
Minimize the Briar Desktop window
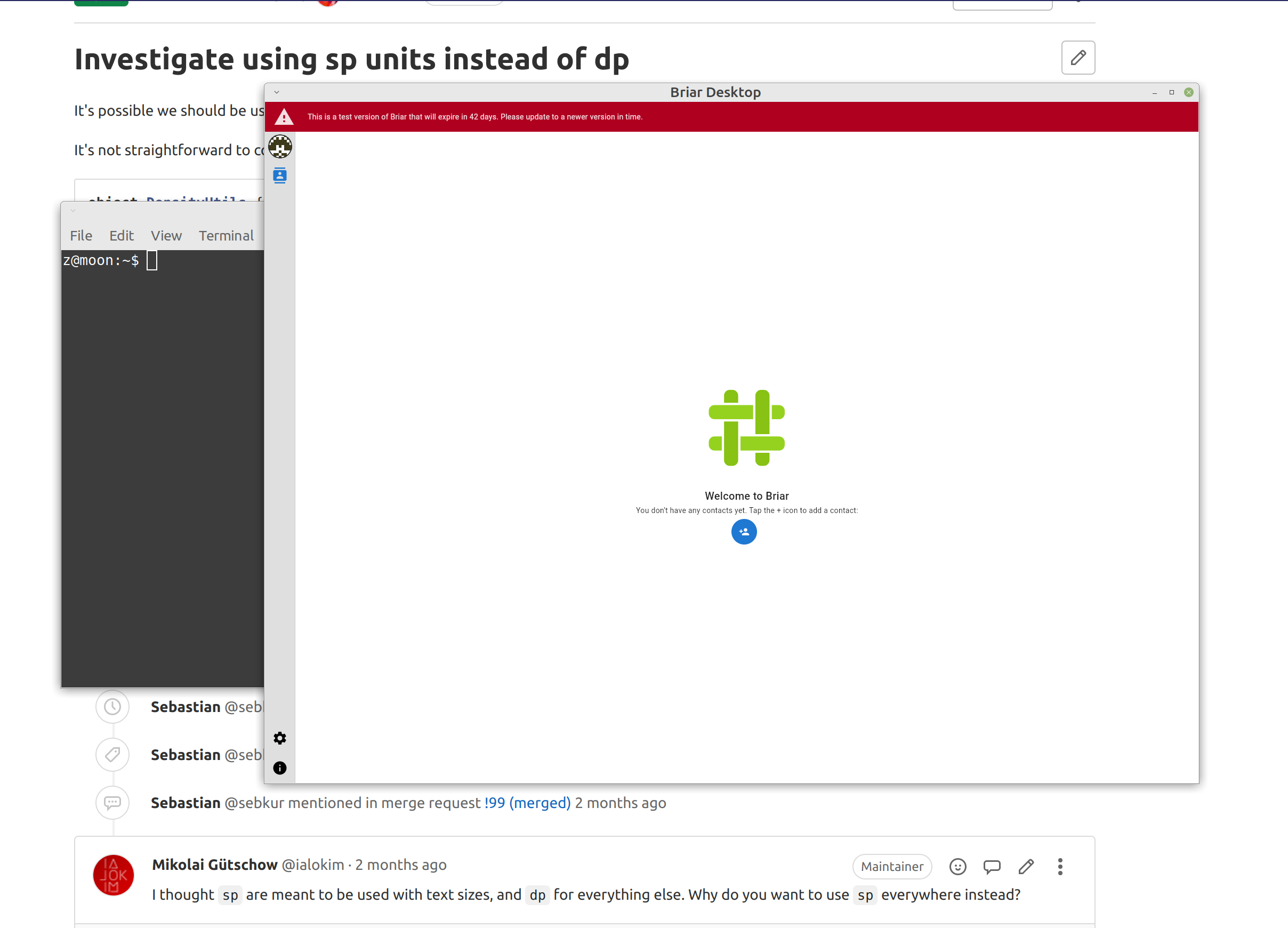tap(1155, 92)
